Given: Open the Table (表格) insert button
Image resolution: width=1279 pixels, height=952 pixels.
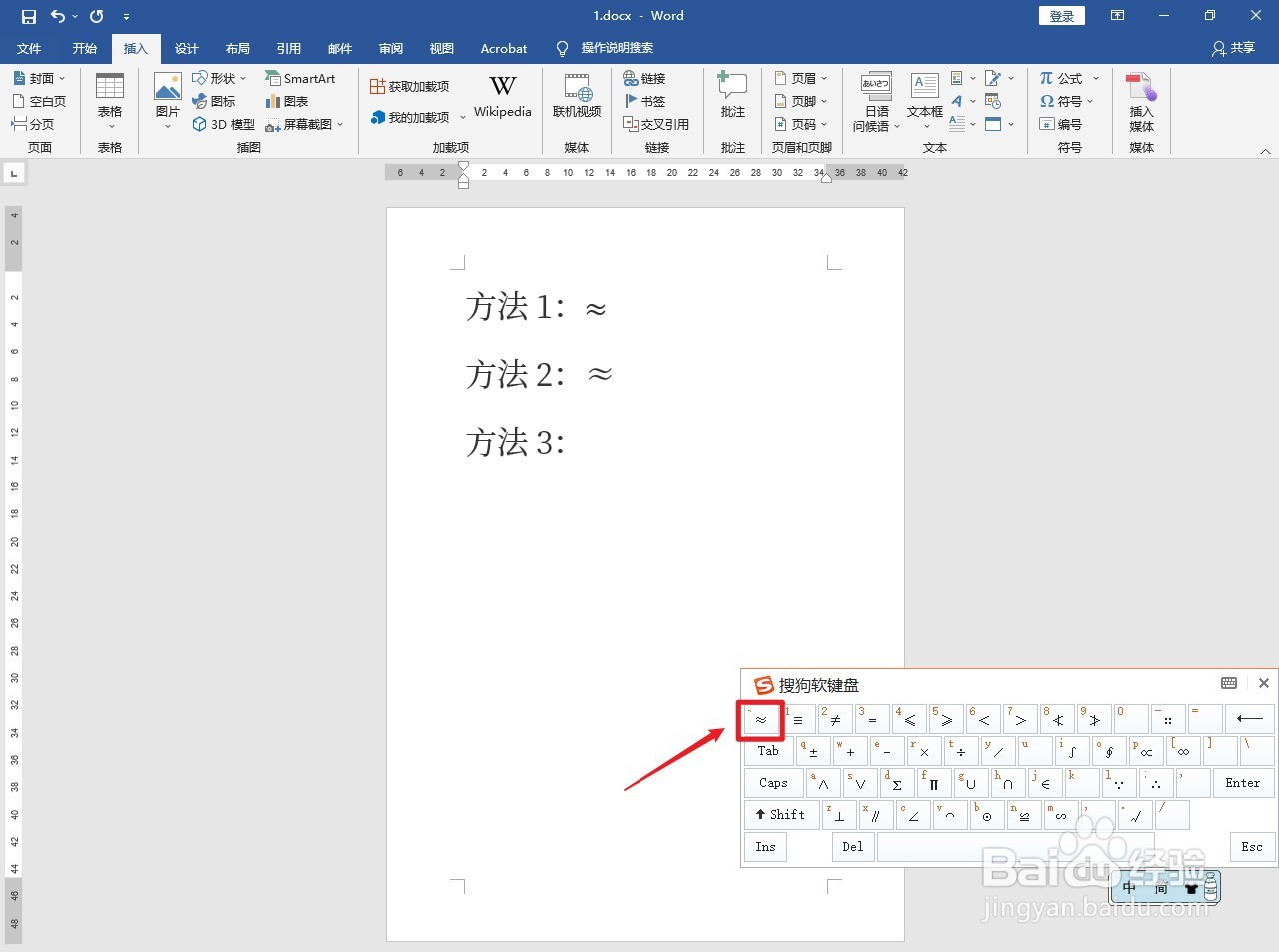Looking at the screenshot, I should [x=110, y=100].
